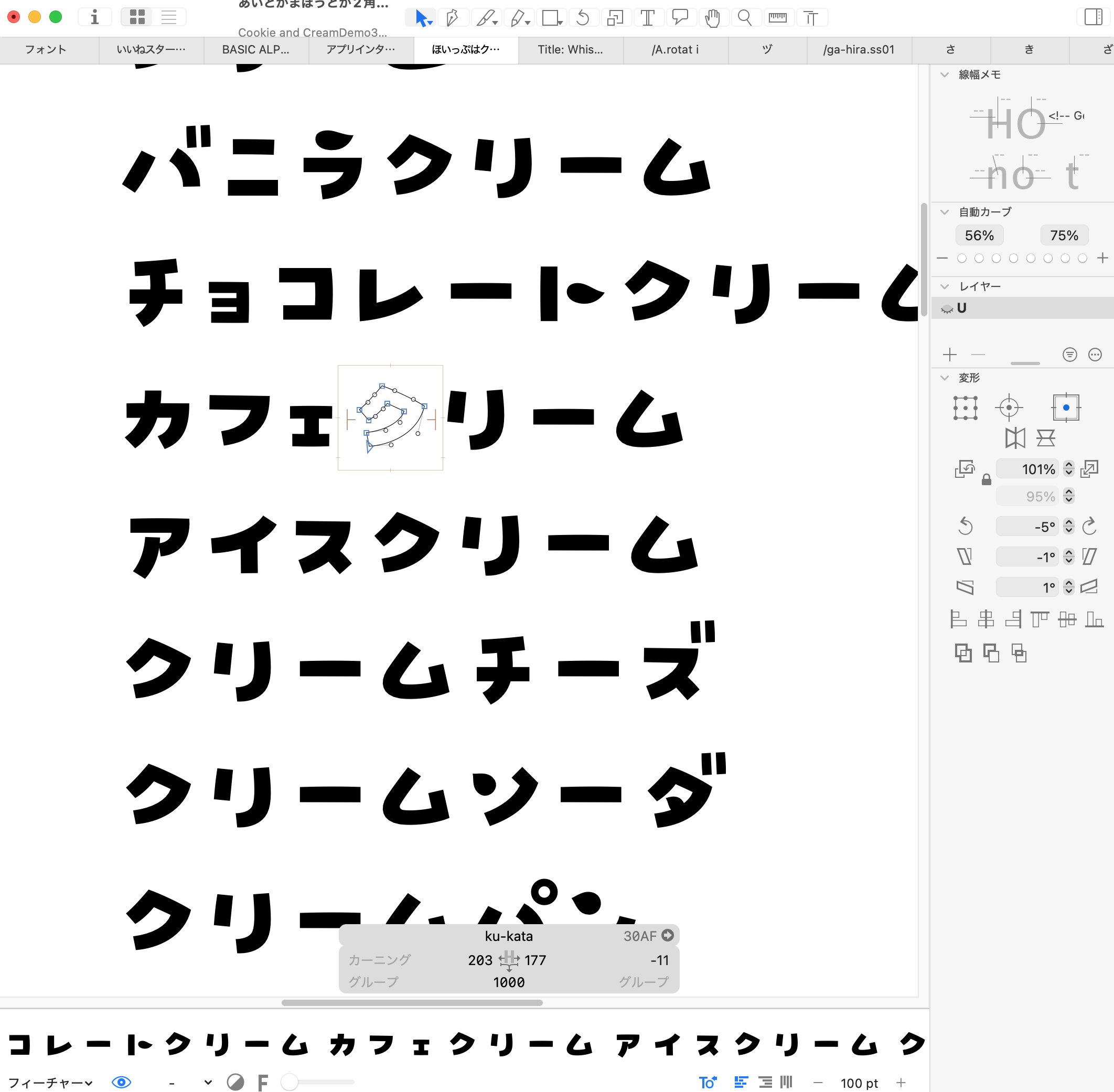Collapse the 変形 section
This screenshot has height=1092, width=1114.
point(945,378)
